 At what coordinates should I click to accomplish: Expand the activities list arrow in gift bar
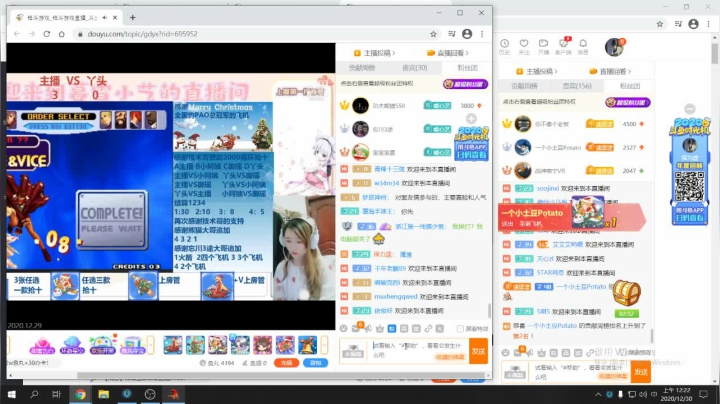[151, 345]
